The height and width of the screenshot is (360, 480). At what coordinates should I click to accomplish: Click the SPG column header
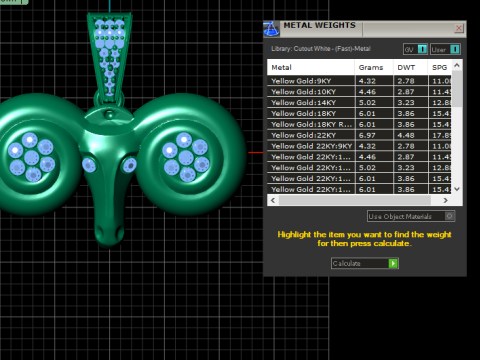tap(440, 67)
